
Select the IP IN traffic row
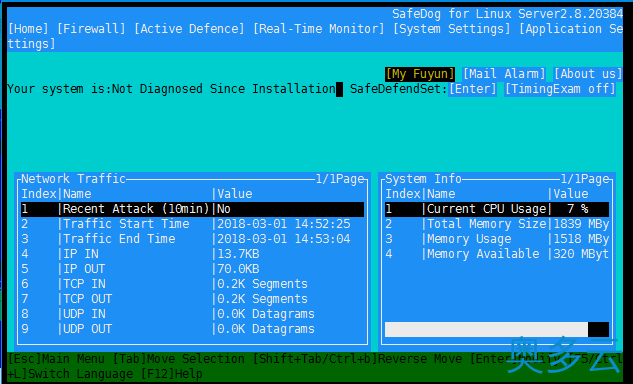click(x=193, y=254)
